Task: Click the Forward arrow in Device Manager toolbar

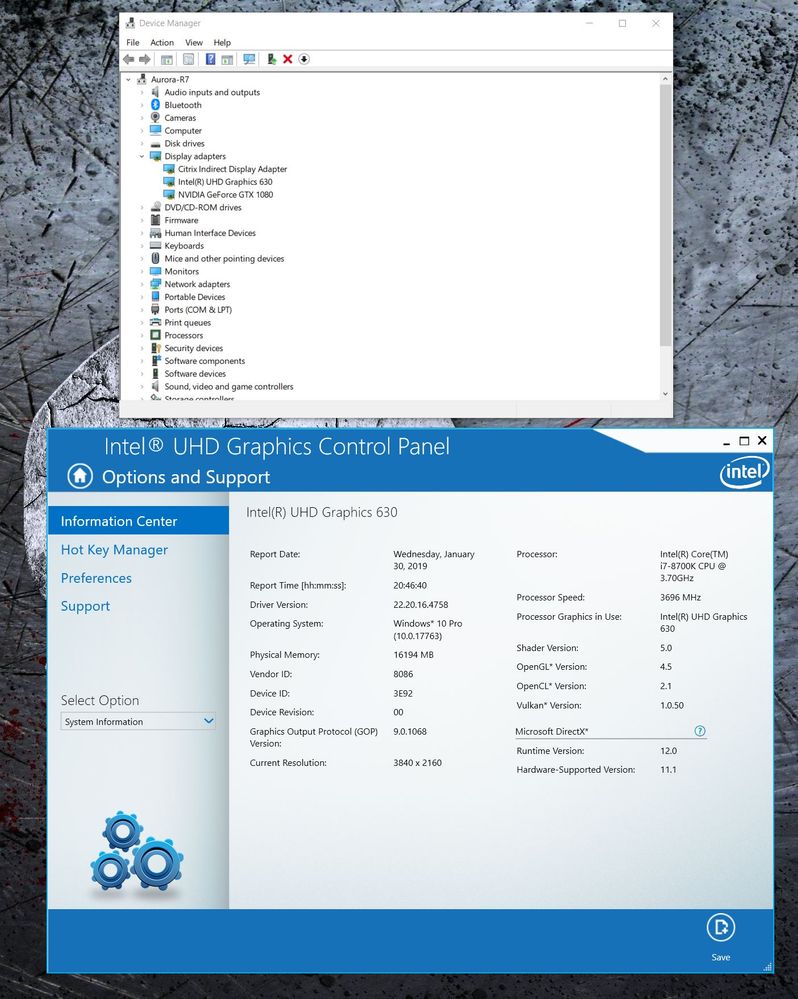Action: pyautogui.click(x=145, y=59)
